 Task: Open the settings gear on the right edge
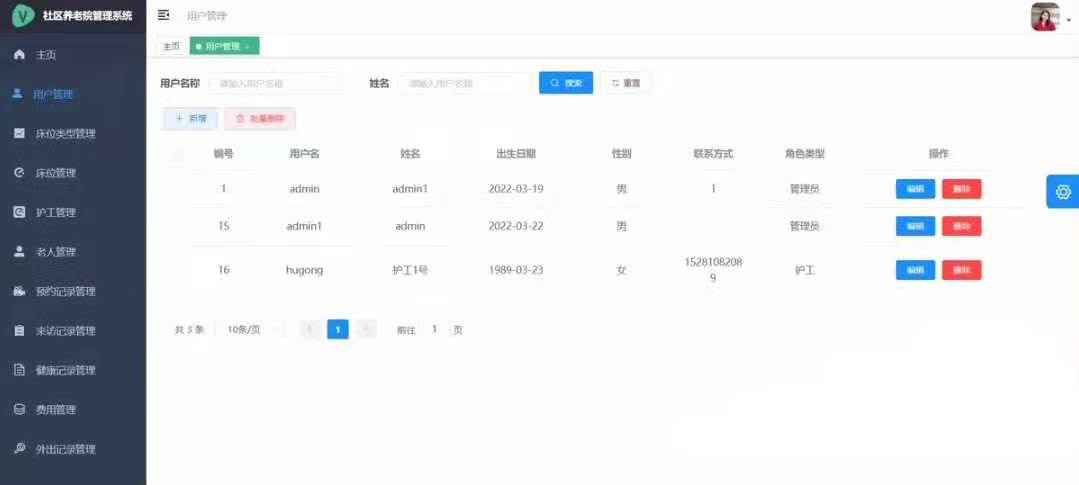(1062, 191)
